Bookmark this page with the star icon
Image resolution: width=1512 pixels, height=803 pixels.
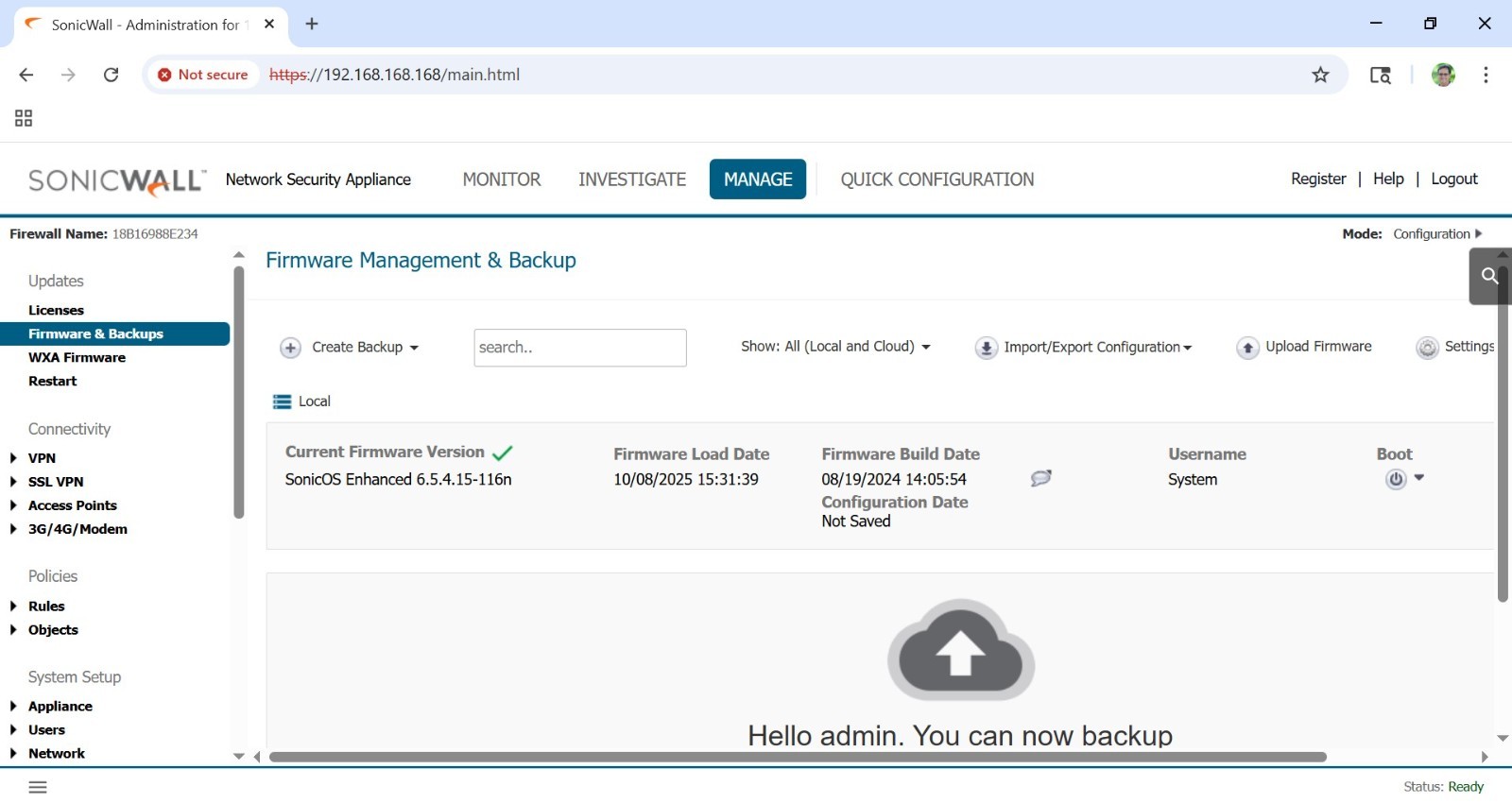1320,75
